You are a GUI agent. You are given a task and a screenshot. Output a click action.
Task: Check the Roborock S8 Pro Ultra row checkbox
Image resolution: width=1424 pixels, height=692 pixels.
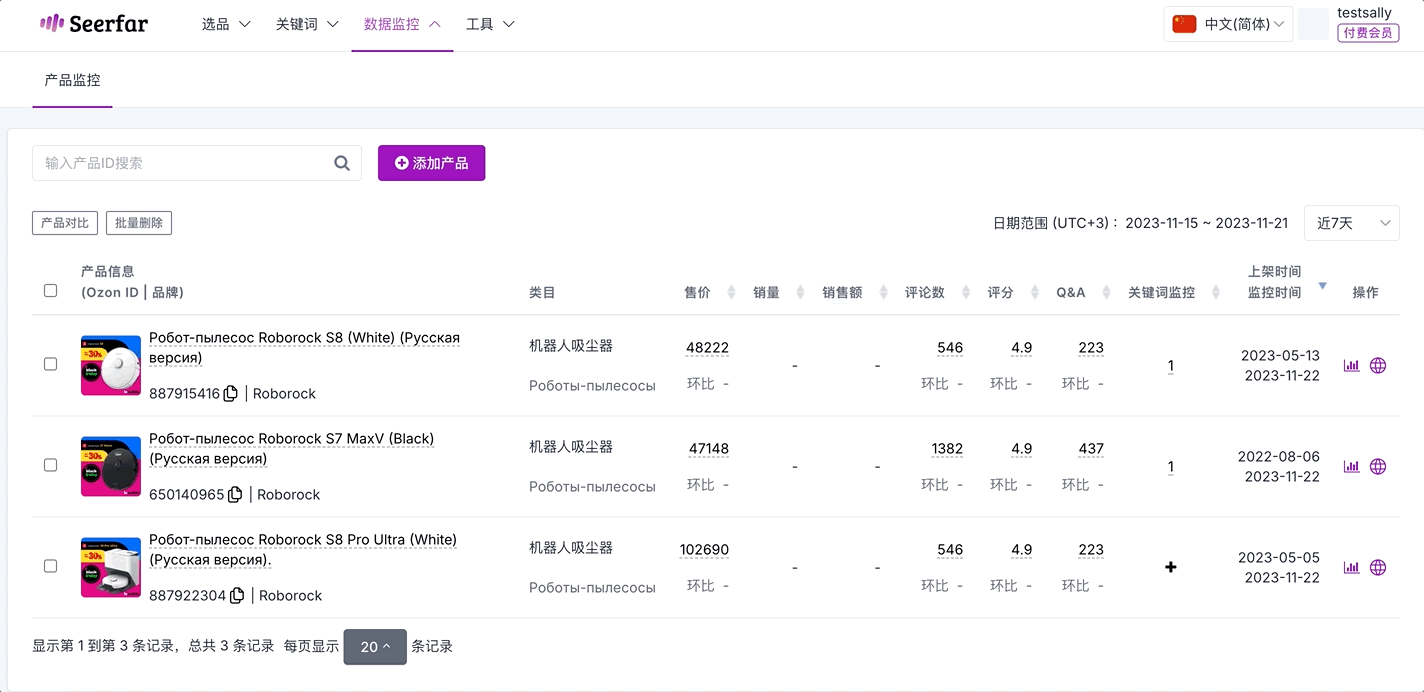(x=50, y=566)
